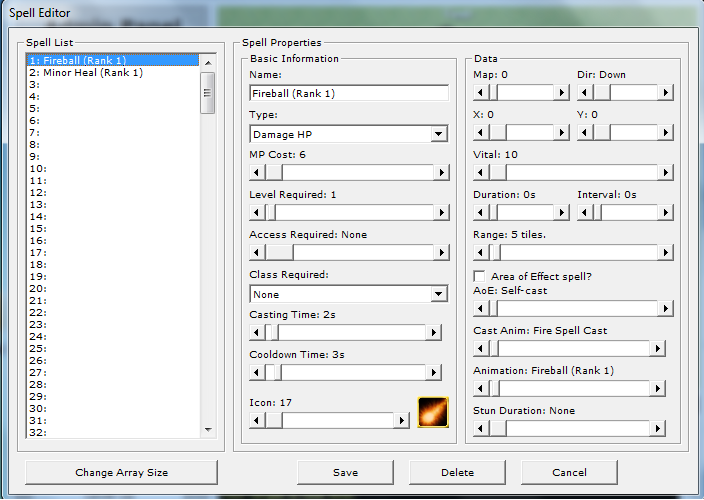Increase Duration with right arrow
The height and width of the screenshot is (500, 704).
click(561, 212)
